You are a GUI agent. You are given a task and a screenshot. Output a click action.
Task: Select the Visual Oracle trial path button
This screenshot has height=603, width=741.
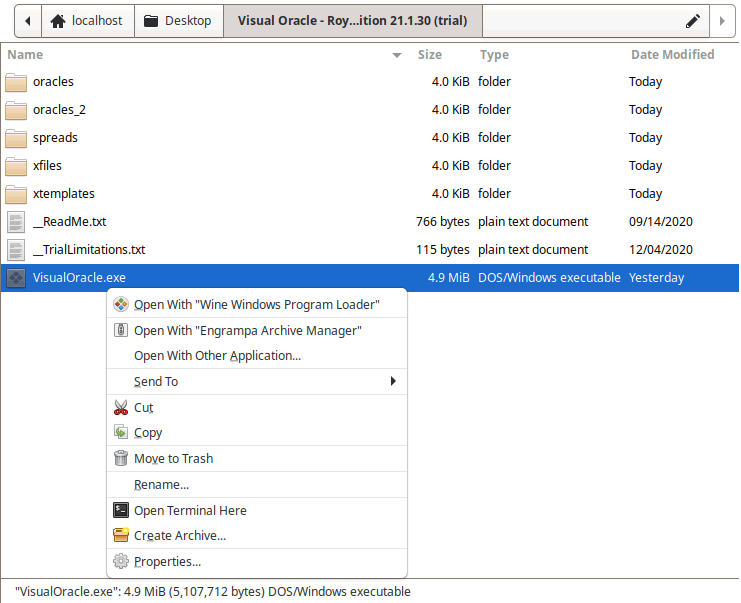point(353,21)
